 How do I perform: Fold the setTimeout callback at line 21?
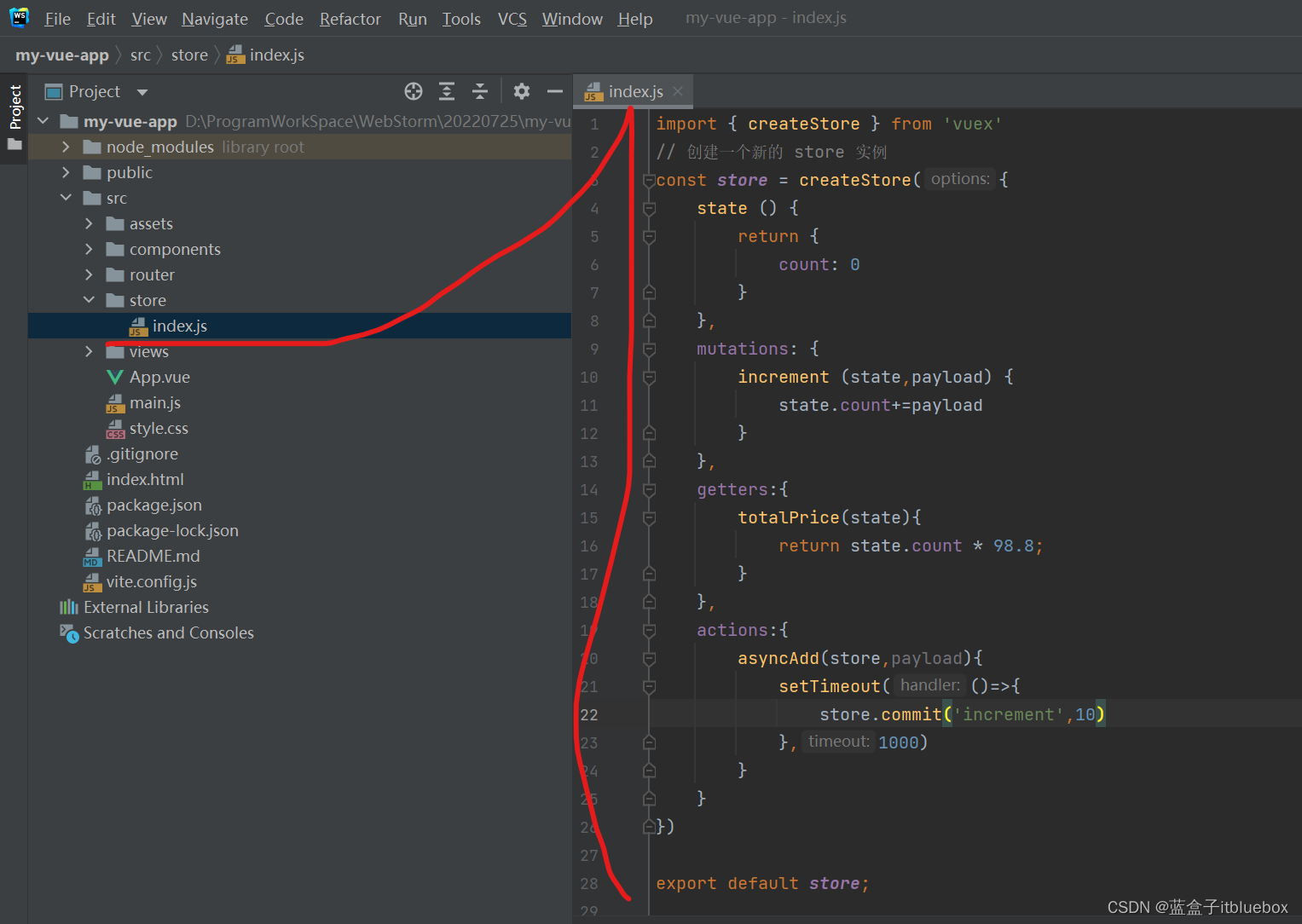click(x=649, y=686)
